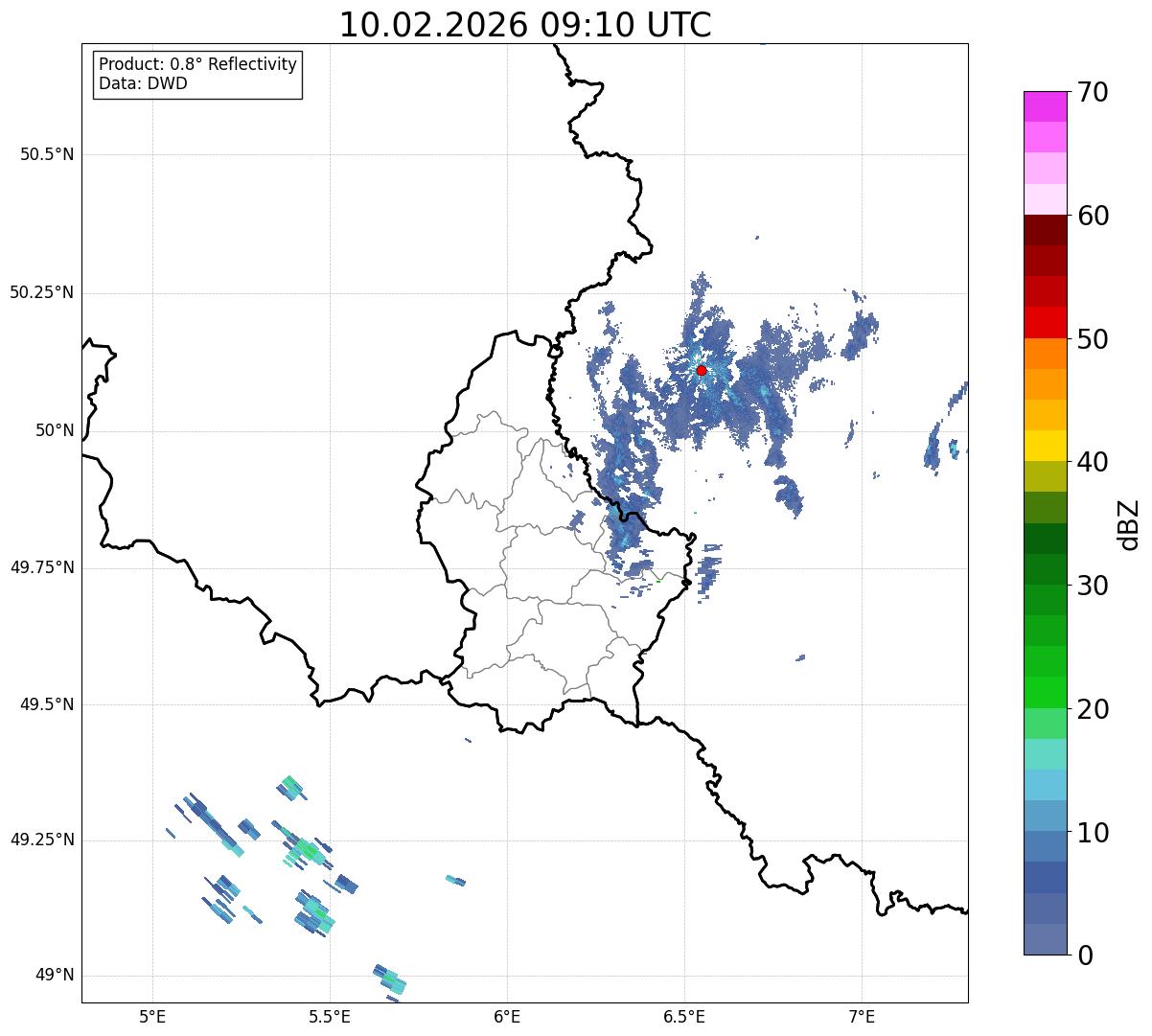Click the longitude label 6.5°E
This screenshot has width=1152, height=1036.
point(684,1016)
